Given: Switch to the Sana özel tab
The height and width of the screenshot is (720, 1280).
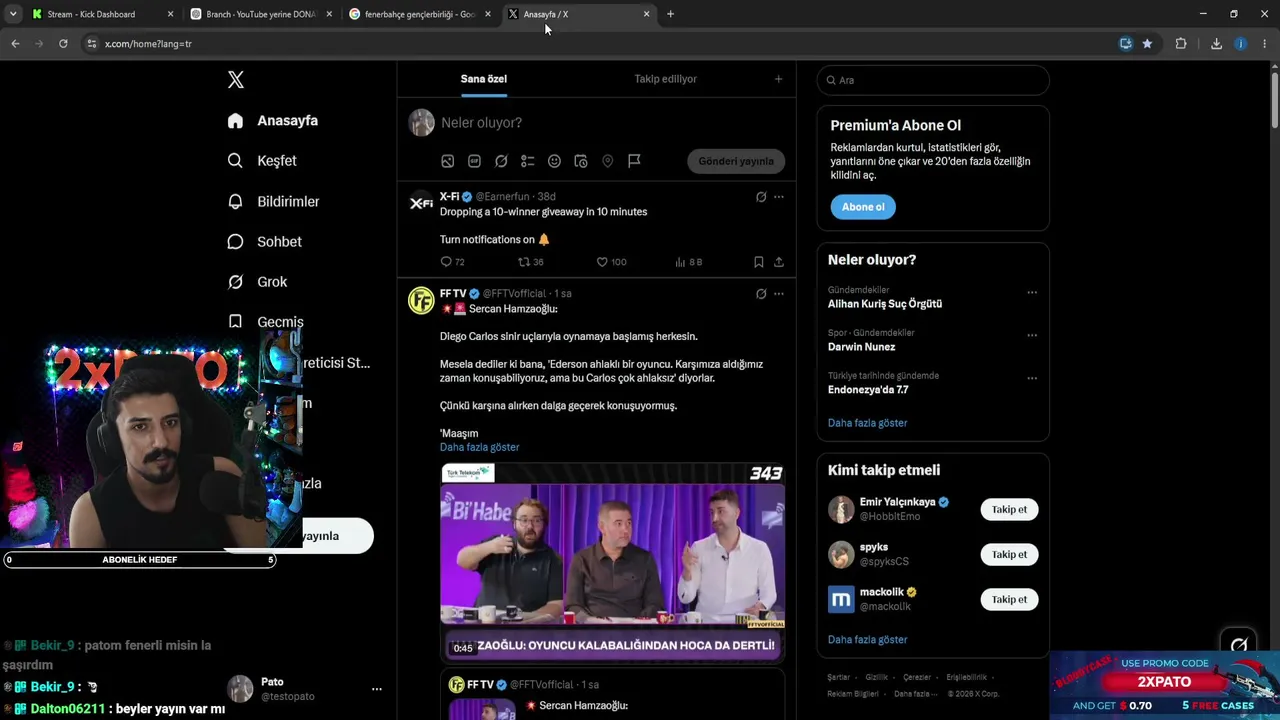Looking at the screenshot, I should click(x=484, y=79).
